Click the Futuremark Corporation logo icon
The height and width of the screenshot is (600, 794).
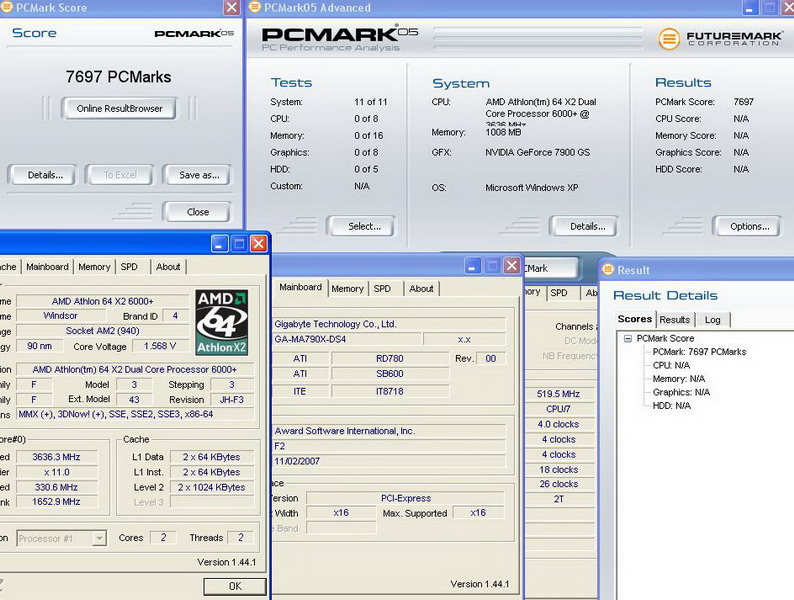tap(669, 39)
